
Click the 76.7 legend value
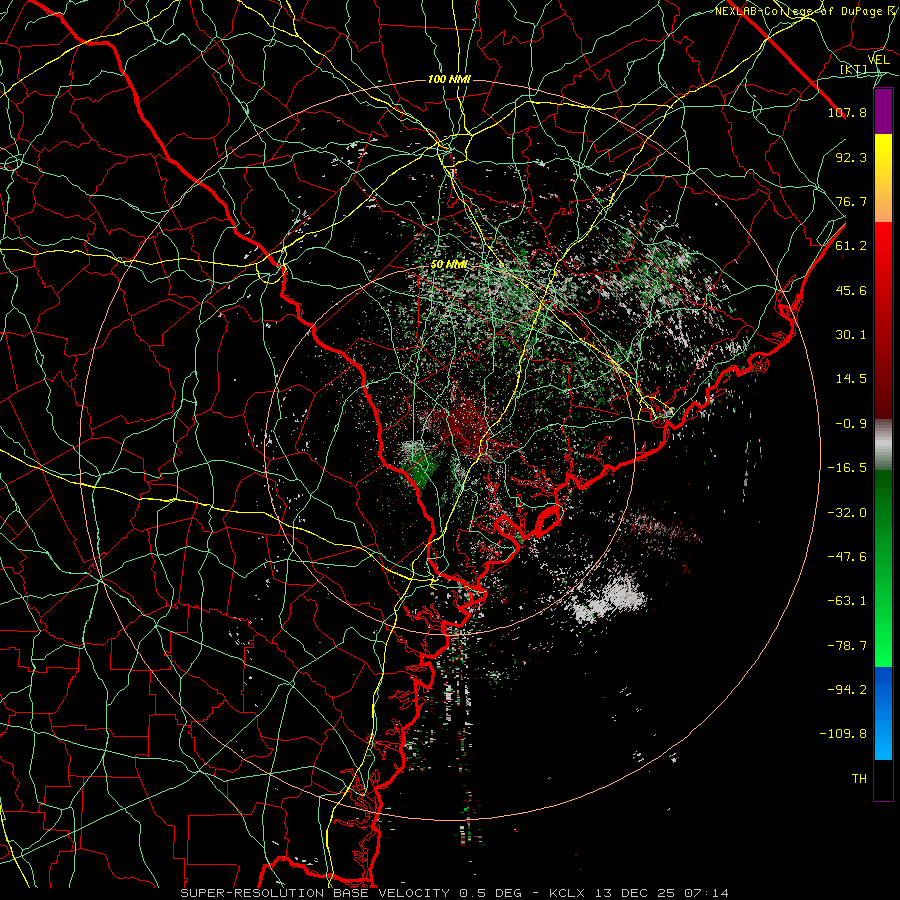click(851, 201)
